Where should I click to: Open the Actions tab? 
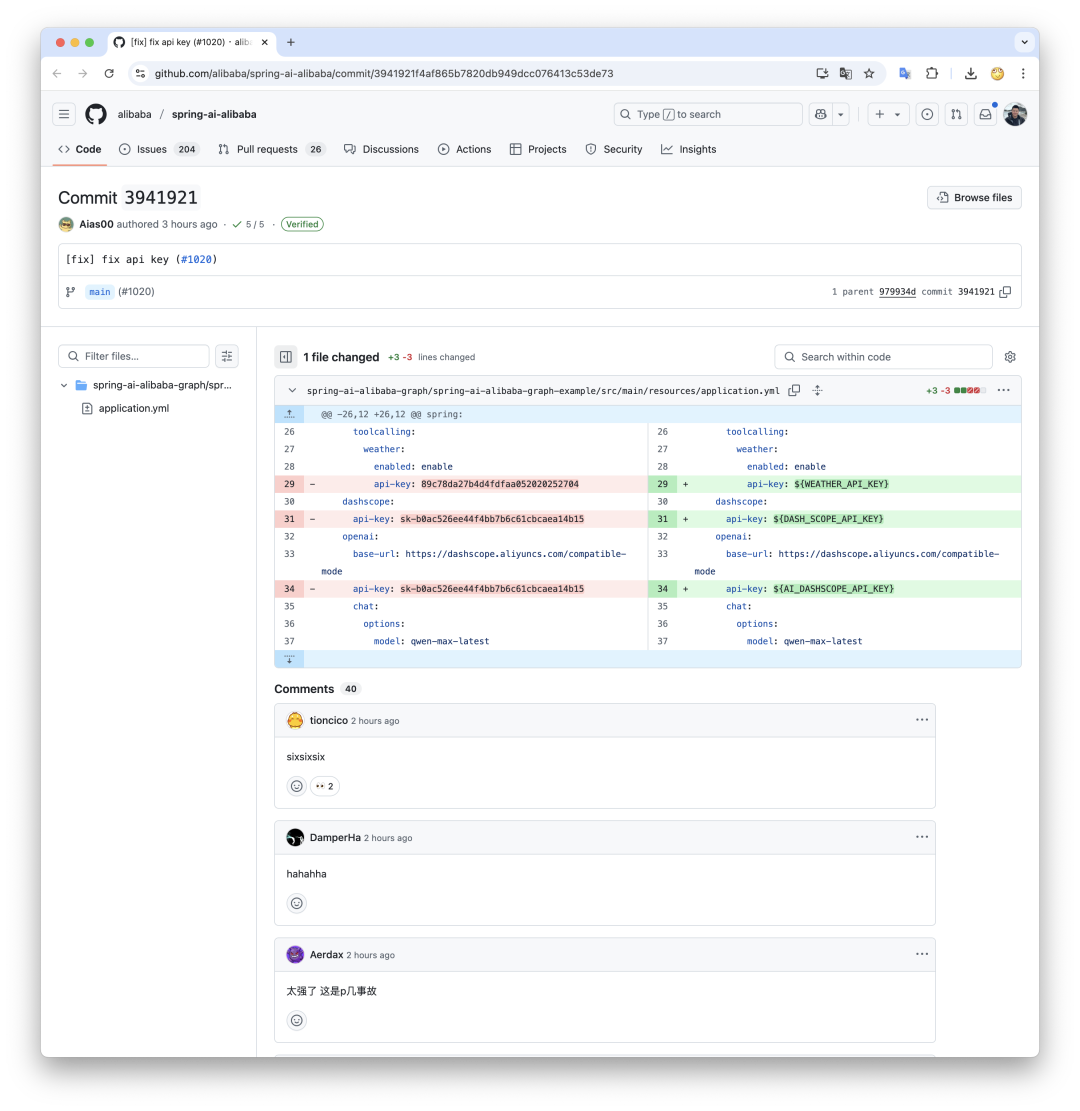tap(464, 150)
